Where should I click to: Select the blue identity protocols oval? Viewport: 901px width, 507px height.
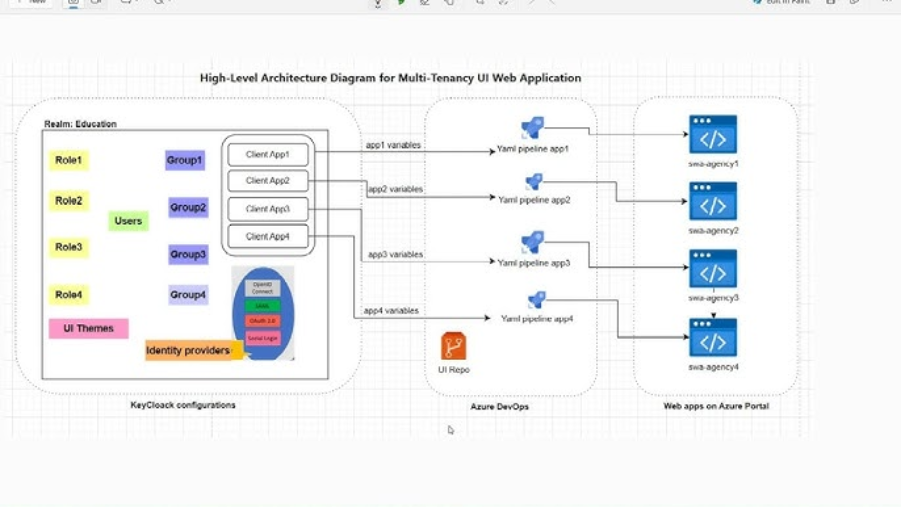263,313
